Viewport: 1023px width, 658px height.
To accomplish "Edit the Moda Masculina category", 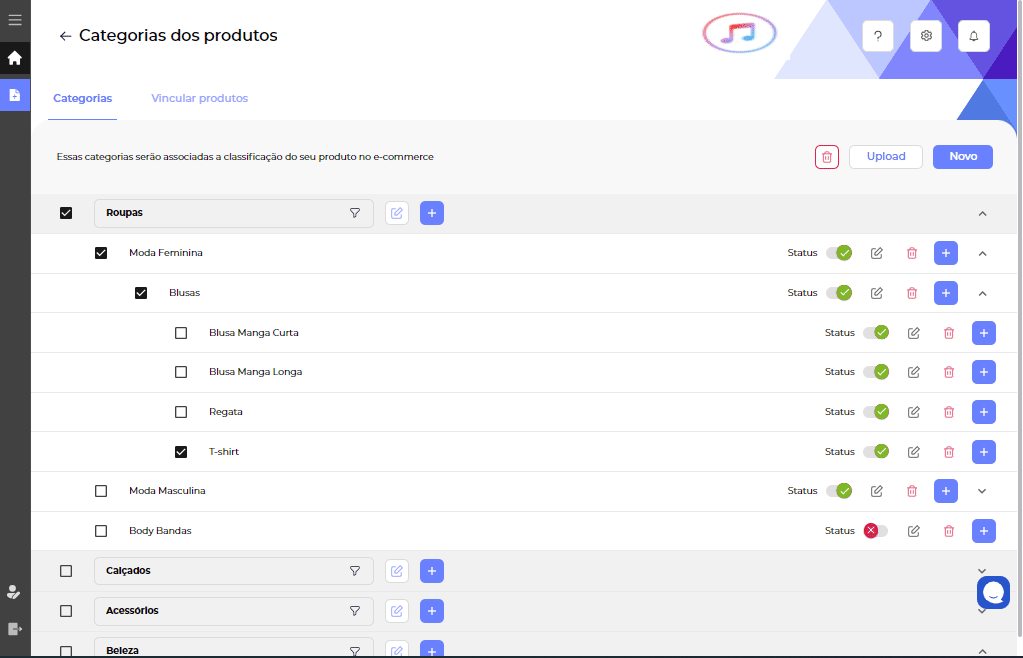I will pyautogui.click(x=877, y=491).
